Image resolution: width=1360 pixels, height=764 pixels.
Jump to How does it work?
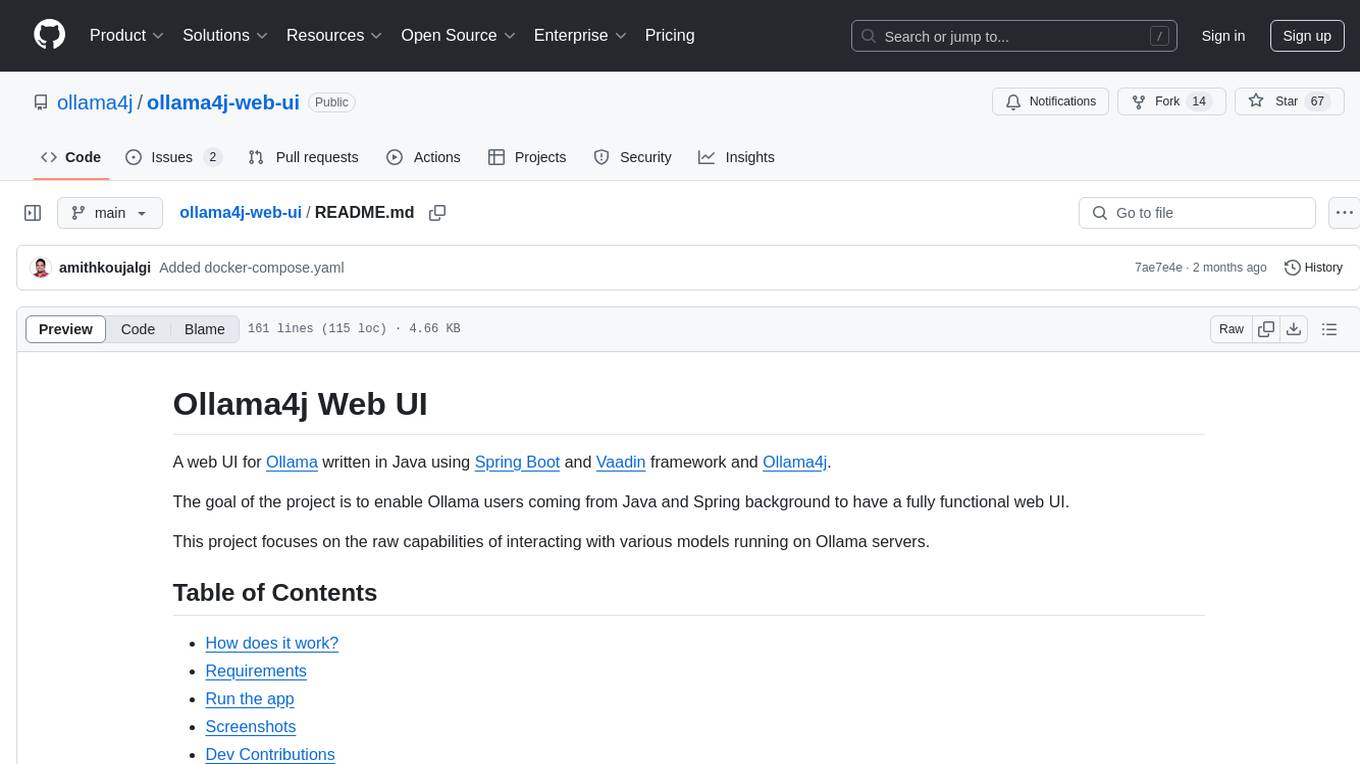pos(272,643)
